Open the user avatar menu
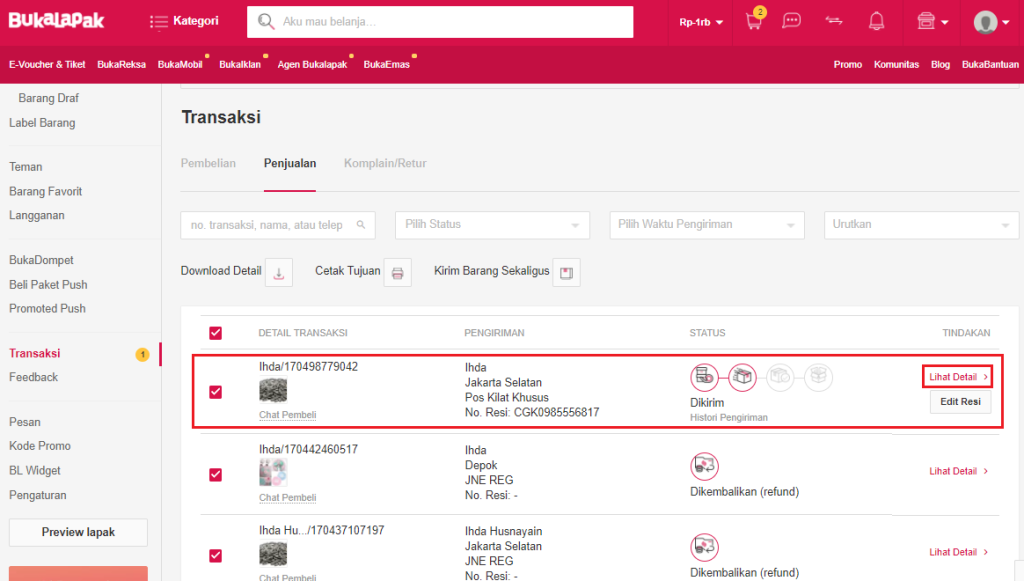This screenshot has width=1024, height=581. coord(991,22)
